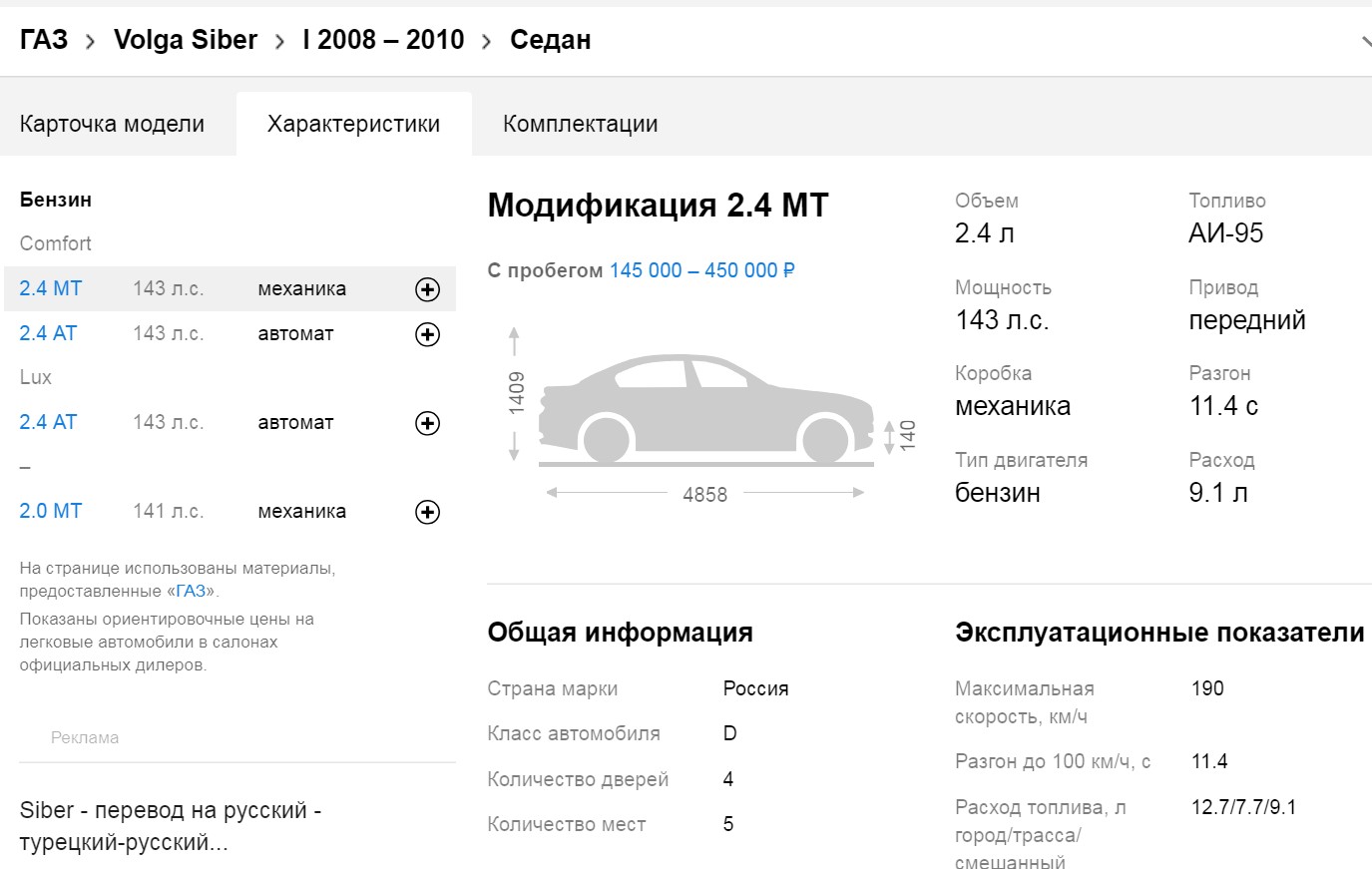1372x869 pixels.
Task: Add Comfort 2.4 MT to comparison with plus icon
Action: tap(427, 289)
